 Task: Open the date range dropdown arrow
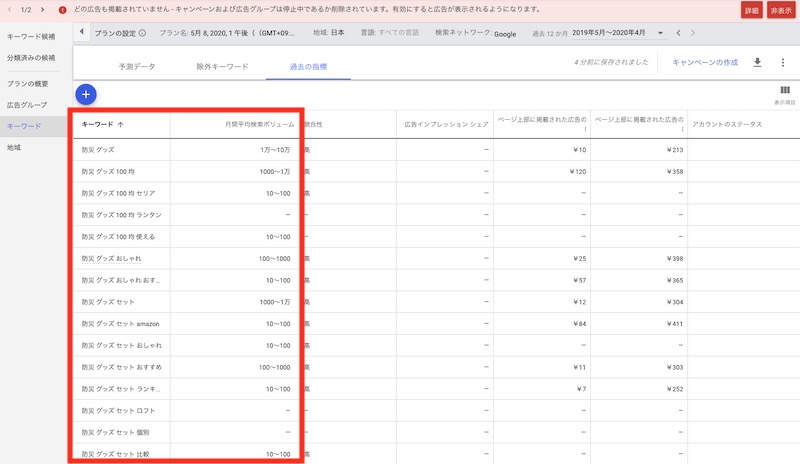tap(660, 33)
